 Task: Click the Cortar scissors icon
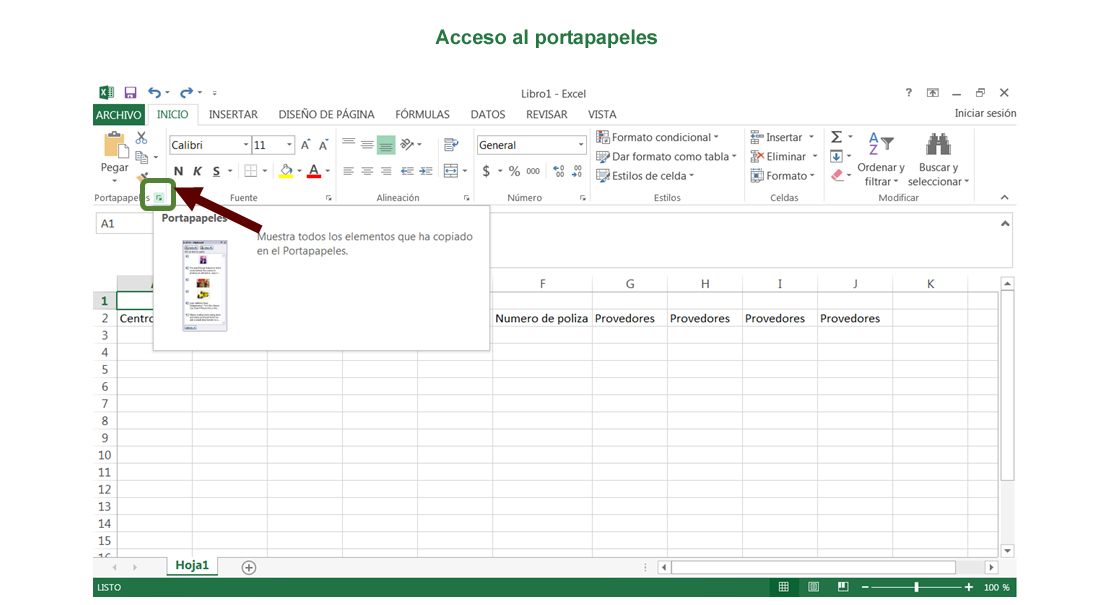pyautogui.click(x=141, y=138)
